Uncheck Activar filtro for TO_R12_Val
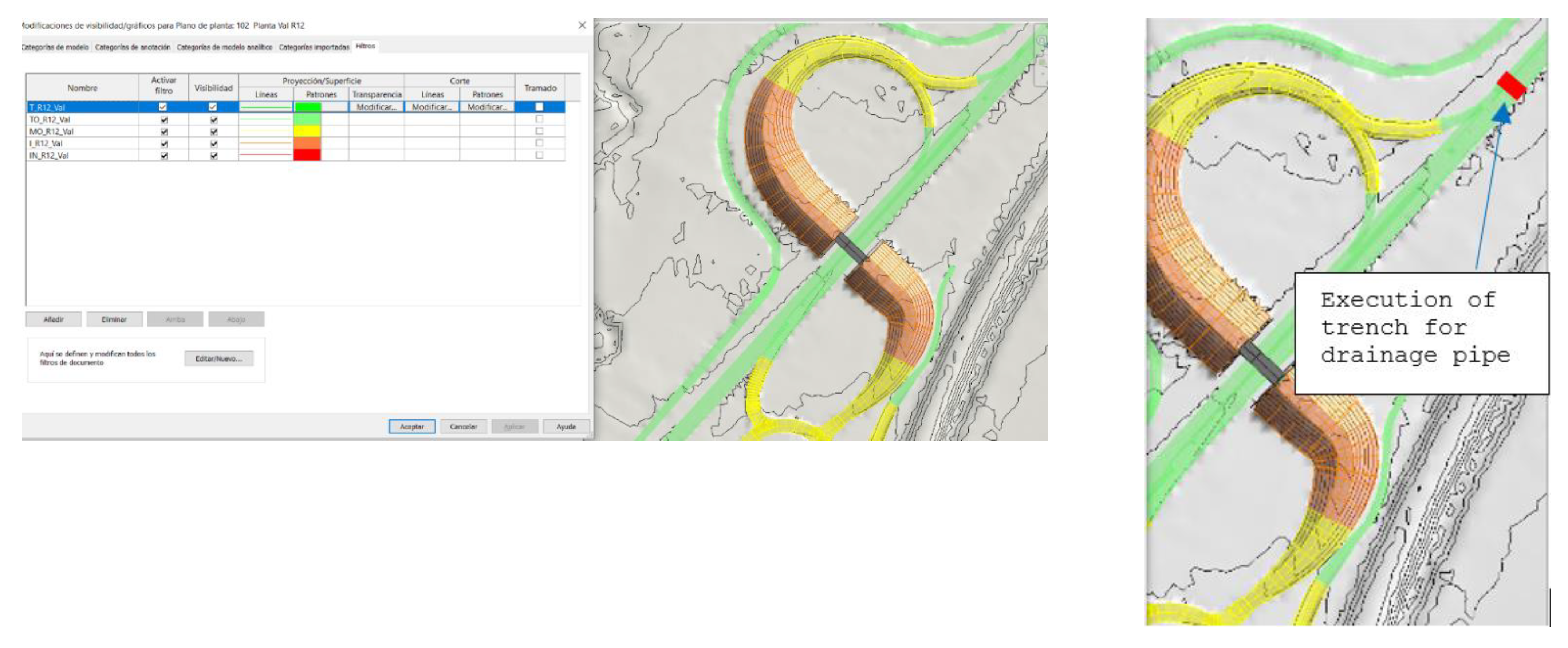The image size is (1568, 648). coord(164,120)
